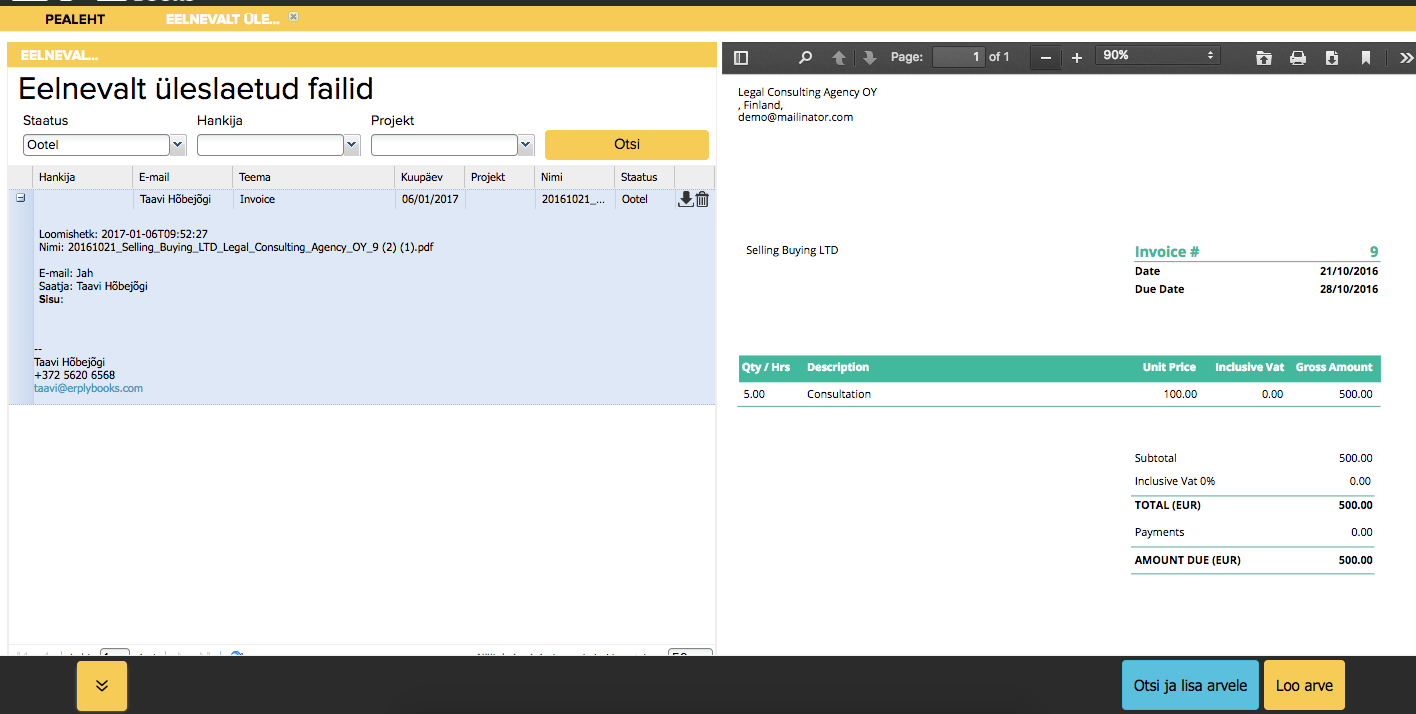Click the PDF page number field
The image size is (1416, 714).
(959, 57)
